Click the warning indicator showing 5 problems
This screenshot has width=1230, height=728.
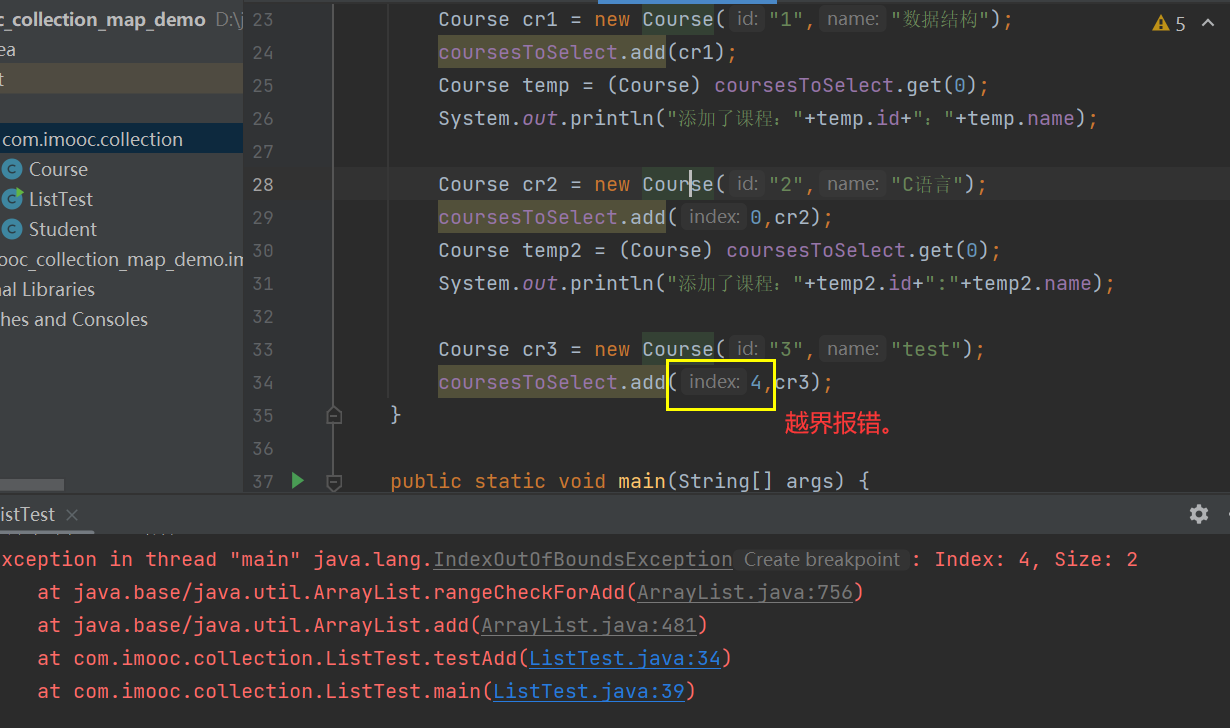pyautogui.click(x=1168, y=24)
